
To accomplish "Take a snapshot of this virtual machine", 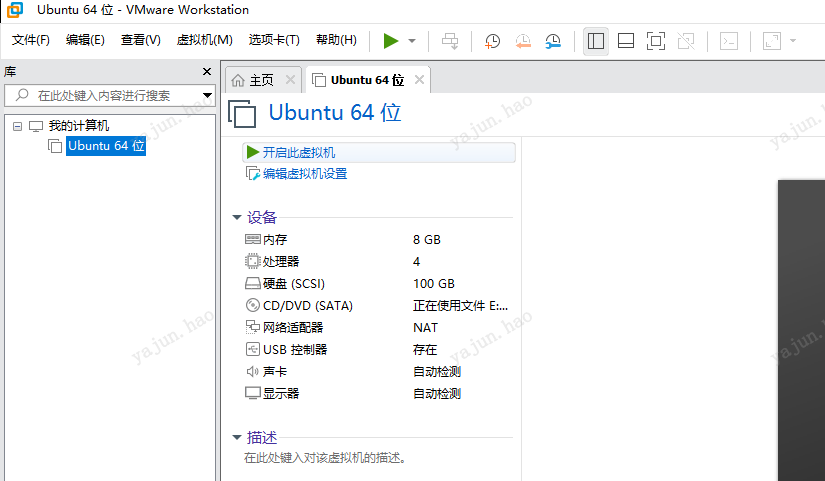I will 492,41.
